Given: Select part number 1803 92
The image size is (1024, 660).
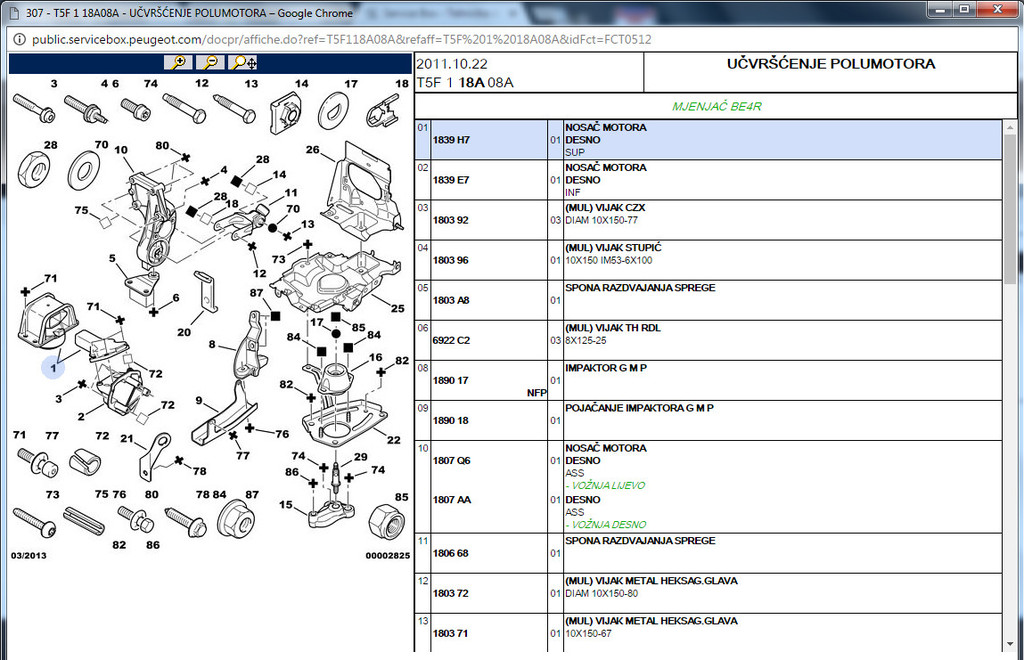Looking at the screenshot, I should [451, 220].
